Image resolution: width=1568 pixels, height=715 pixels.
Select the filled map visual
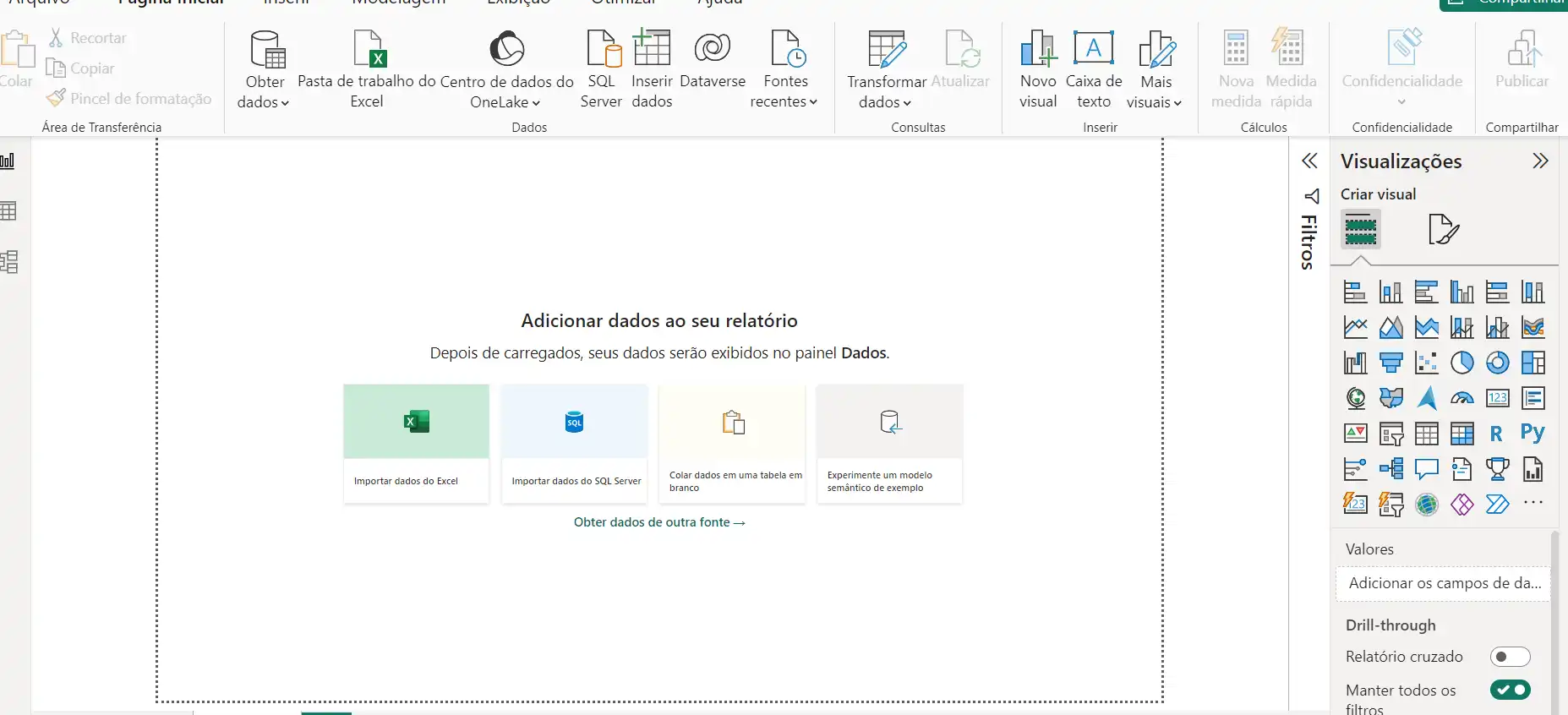pos(1390,398)
